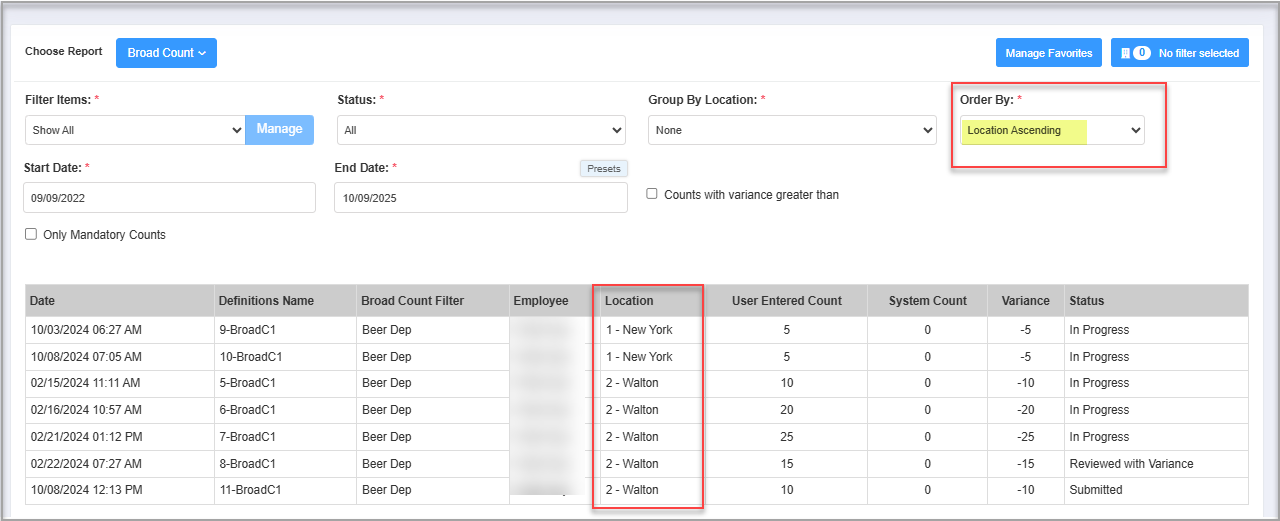Click the Manage button next to Filter Items
The height and width of the screenshot is (521, 1280).
click(x=279, y=129)
